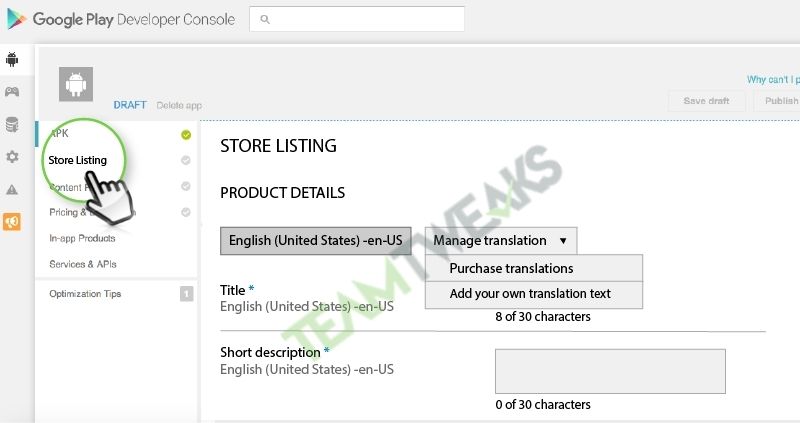Image resolution: width=800 pixels, height=423 pixels.
Task: Click the STORE LISTING heading
Action: pos(279,146)
